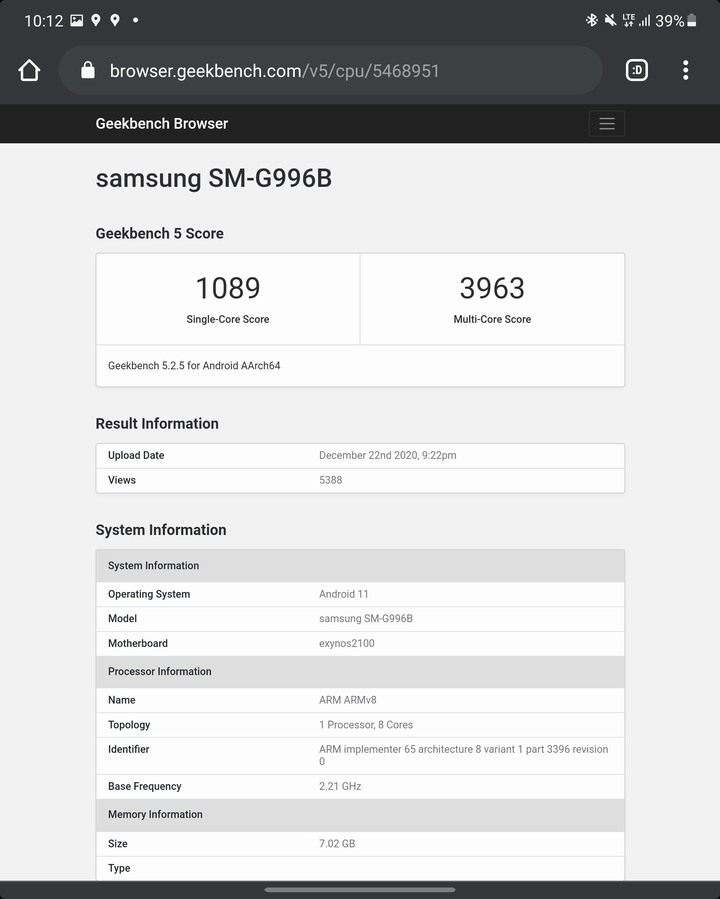Tap the URL address field

click(331, 71)
